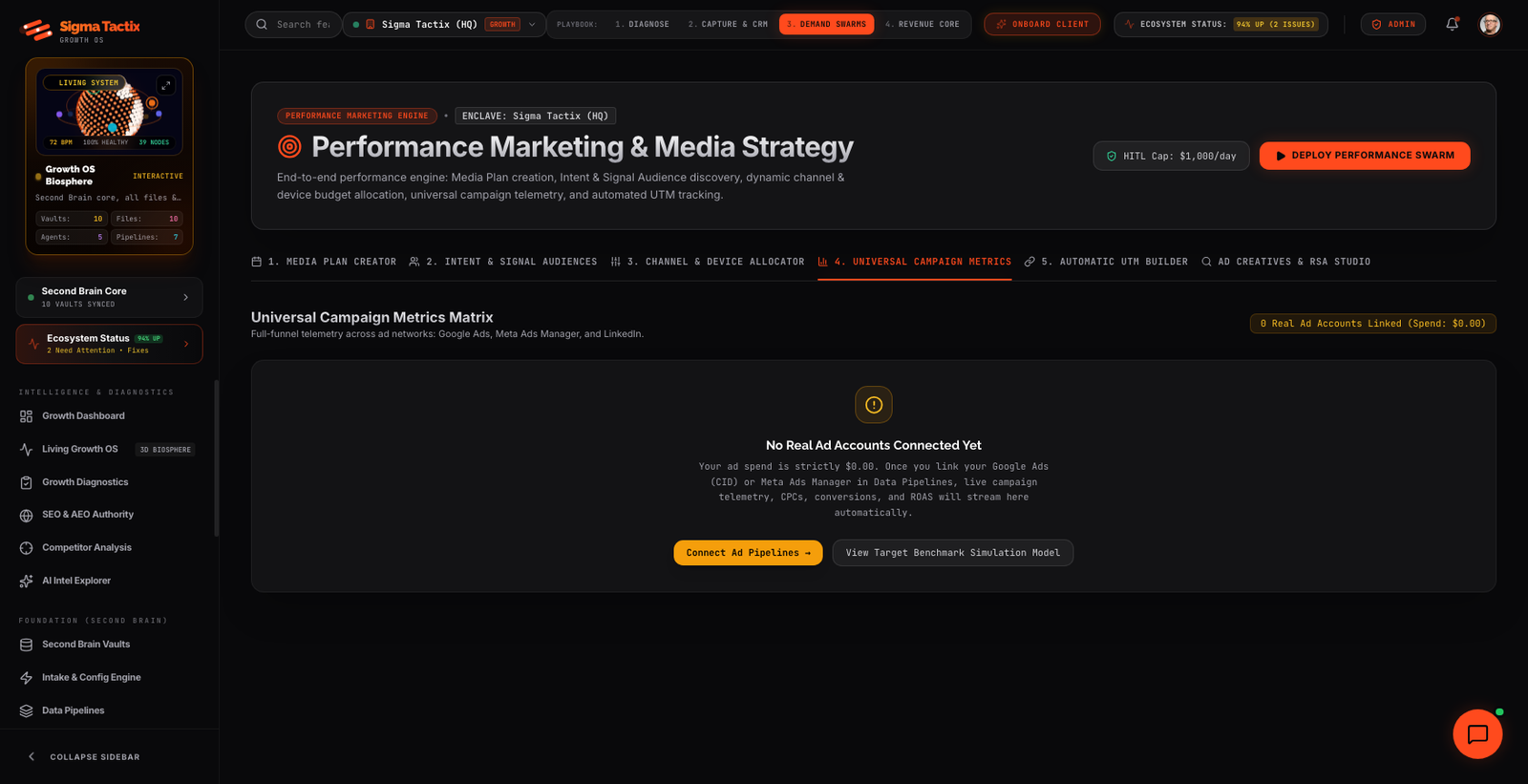This screenshot has height=784, width=1528.
Task: Expand the Living System biosphere widget
Action: (165, 85)
